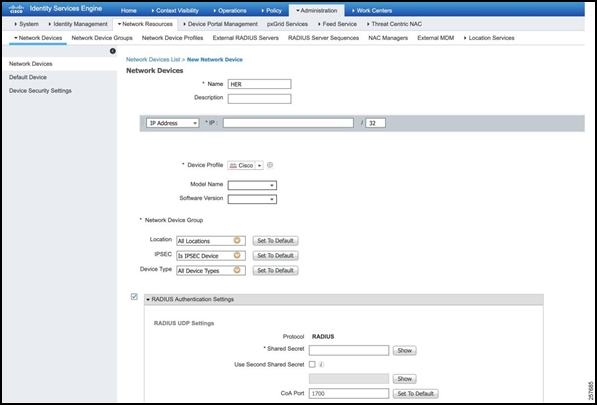Viewport: 597px width, 405px height.
Task: Open the Administration menu
Action: (x=316, y=11)
